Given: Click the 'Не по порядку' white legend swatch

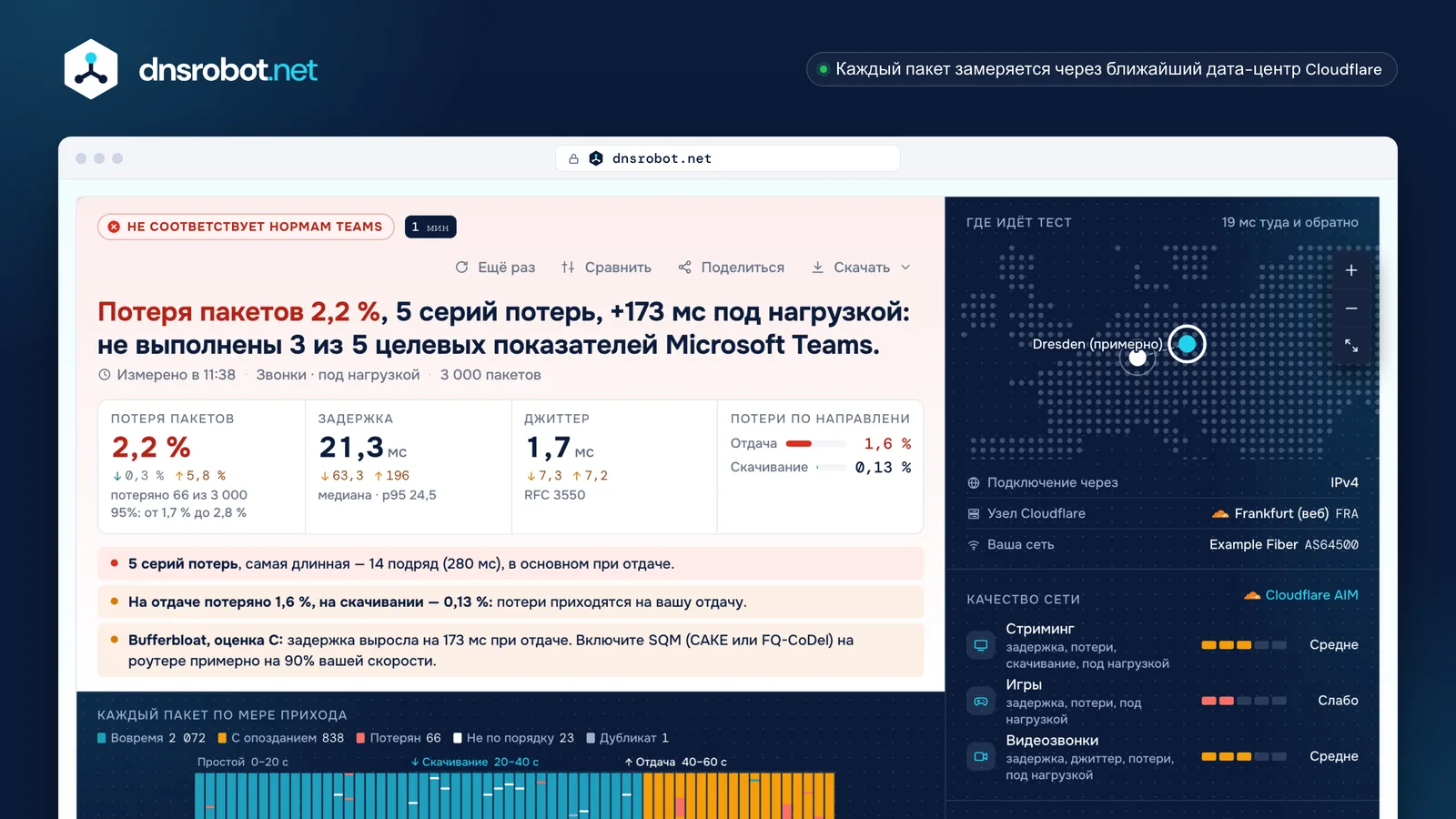Looking at the screenshot, I should click(458, 738).
